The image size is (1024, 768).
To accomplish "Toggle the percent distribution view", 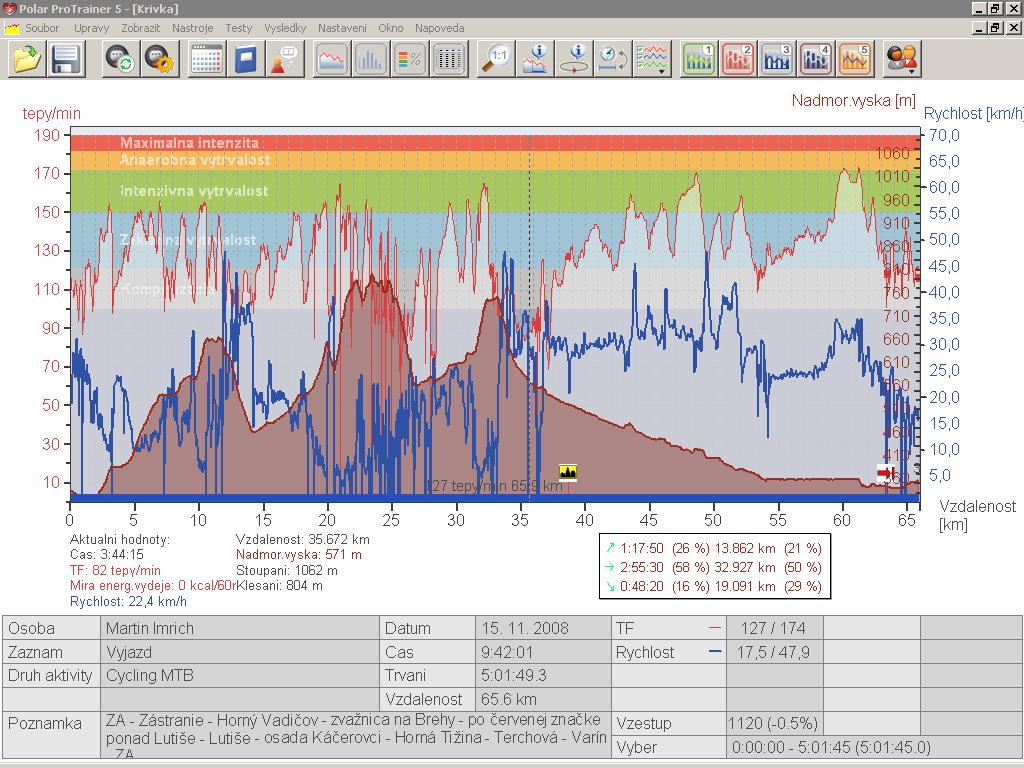I will coord(409,60).
